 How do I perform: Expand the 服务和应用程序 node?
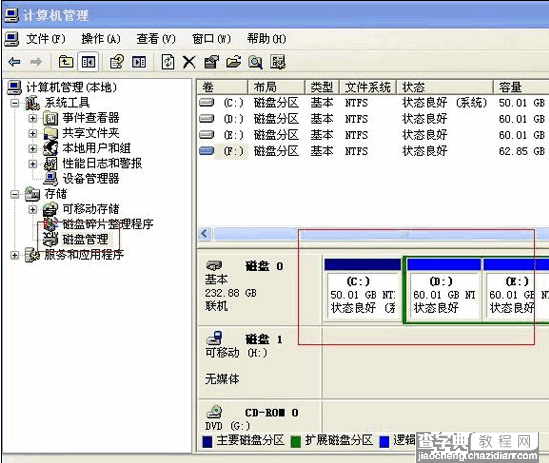[x=15, y=255]
